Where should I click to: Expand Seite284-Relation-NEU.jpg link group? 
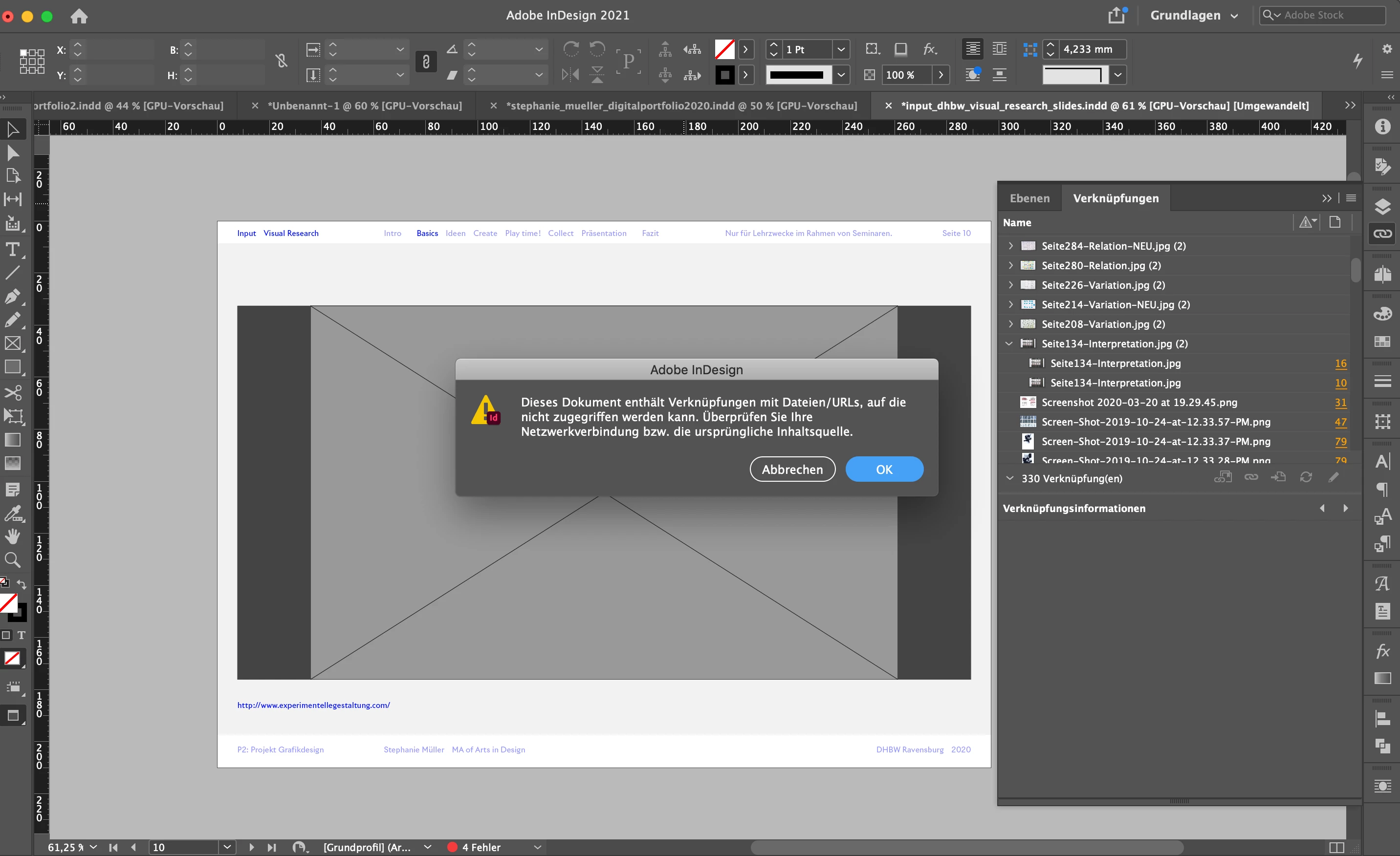click(1010, 246)
